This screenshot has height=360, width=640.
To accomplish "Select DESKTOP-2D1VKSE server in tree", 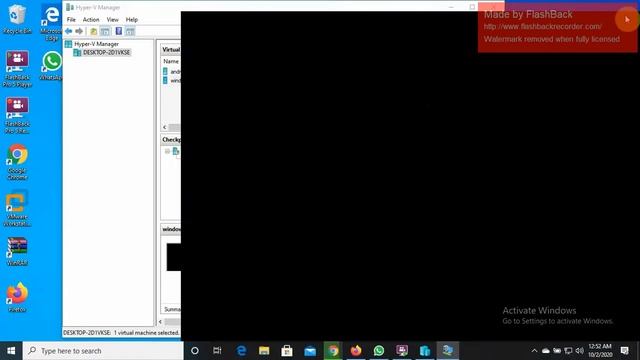I will pyautogui.click(x=106, y=52).
